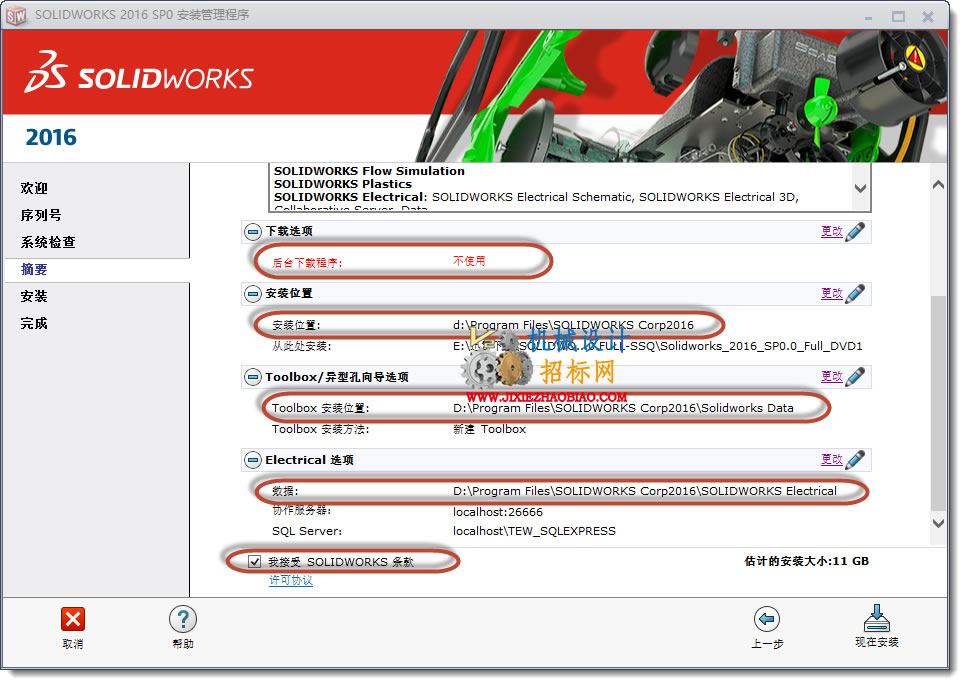
Task: Click SOLIDWORKS title bar app icon
Action: [17, 15]
